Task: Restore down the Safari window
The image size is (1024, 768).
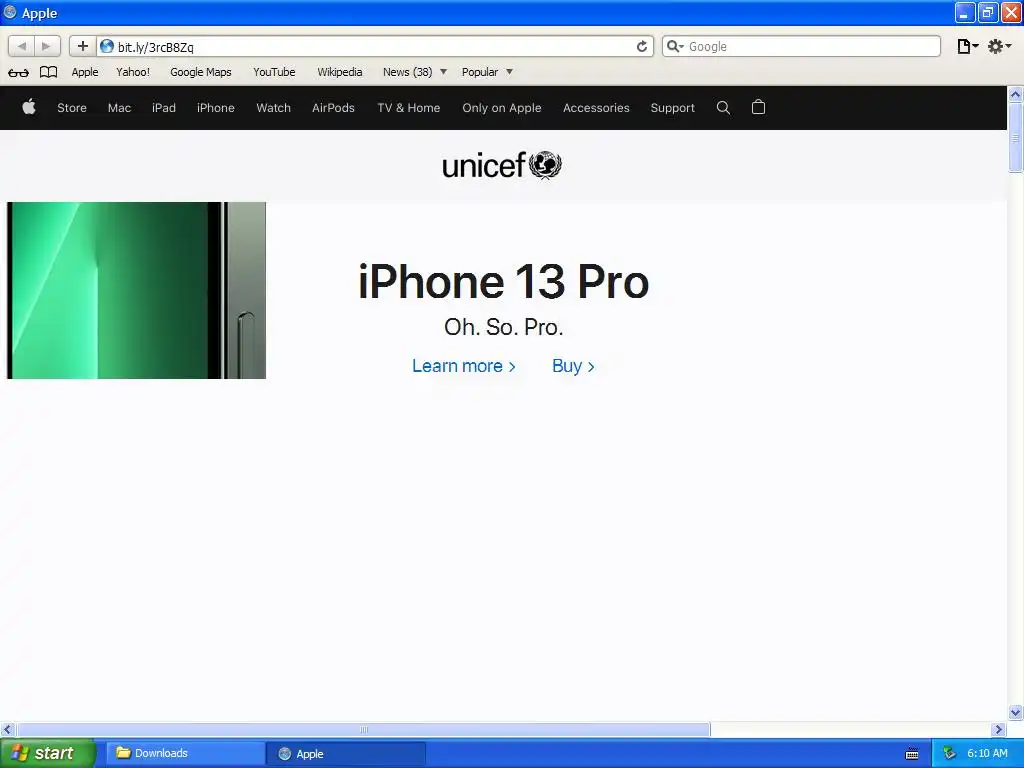Action: (988, 12)
